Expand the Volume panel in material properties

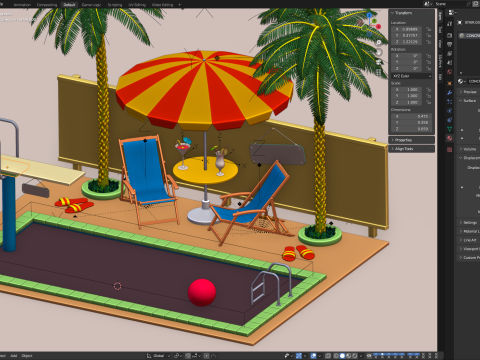[469, 149]
